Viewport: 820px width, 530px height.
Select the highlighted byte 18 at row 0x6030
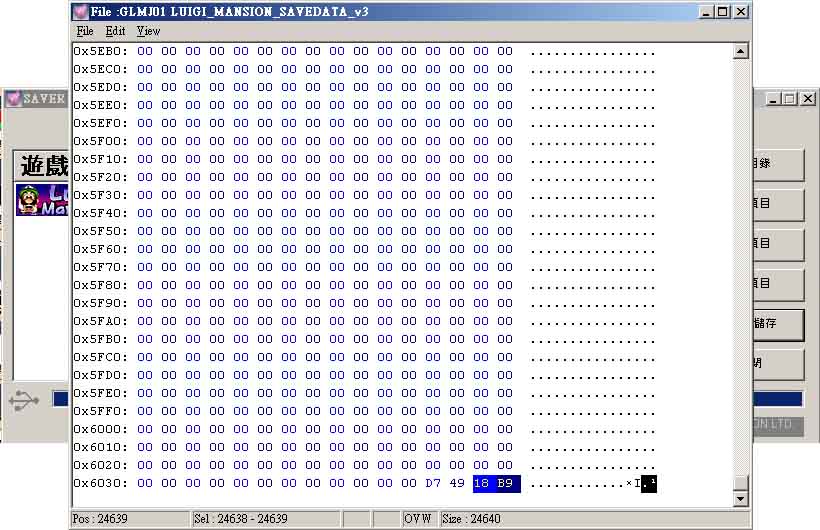click(481, 483)
